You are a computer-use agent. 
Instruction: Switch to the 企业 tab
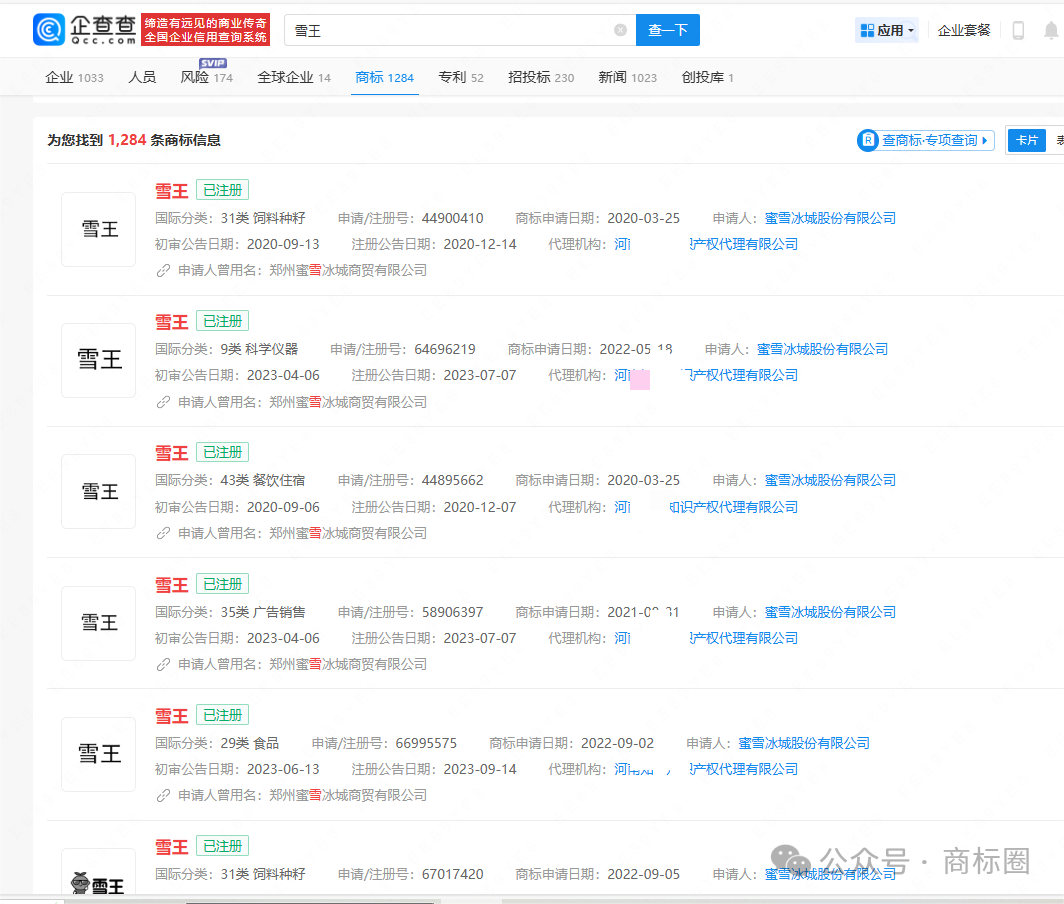pos(75,77)
